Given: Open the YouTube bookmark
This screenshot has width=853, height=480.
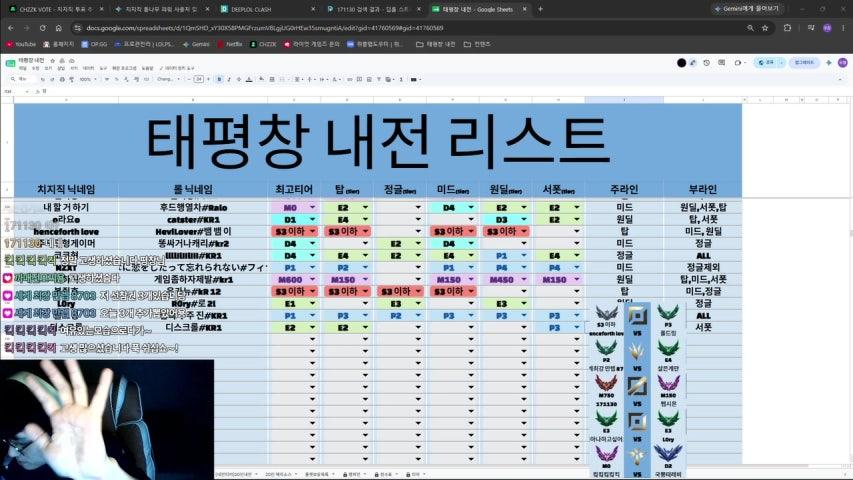Looking at the screenshot, I should click(21, 44).
